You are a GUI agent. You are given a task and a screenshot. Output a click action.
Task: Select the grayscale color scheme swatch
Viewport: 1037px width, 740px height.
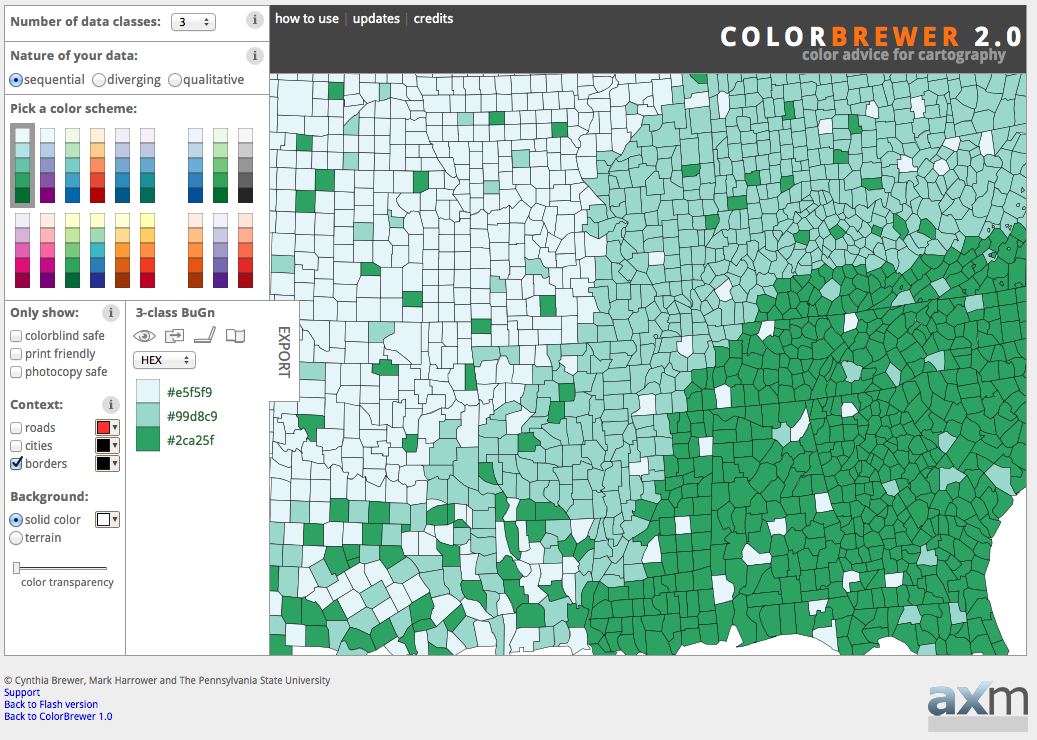point(245,166)
